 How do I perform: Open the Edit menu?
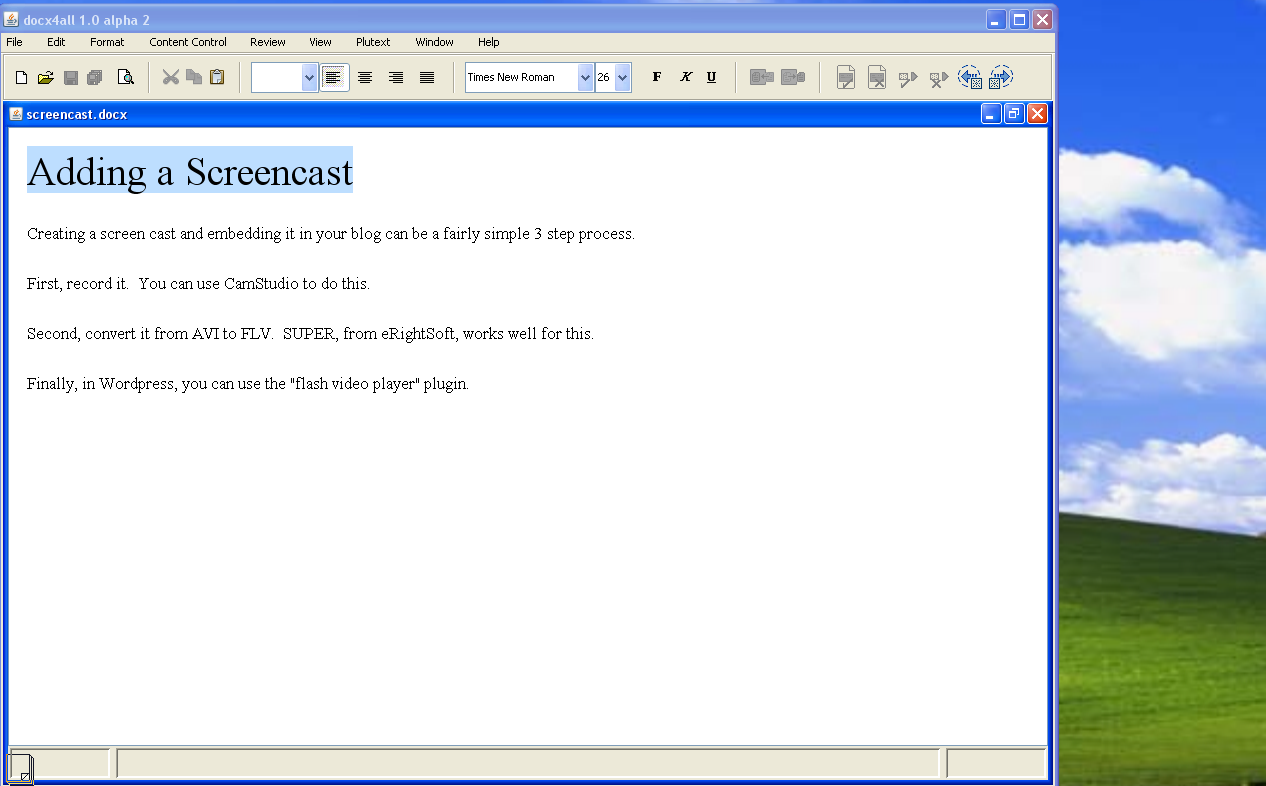(56, 42)
